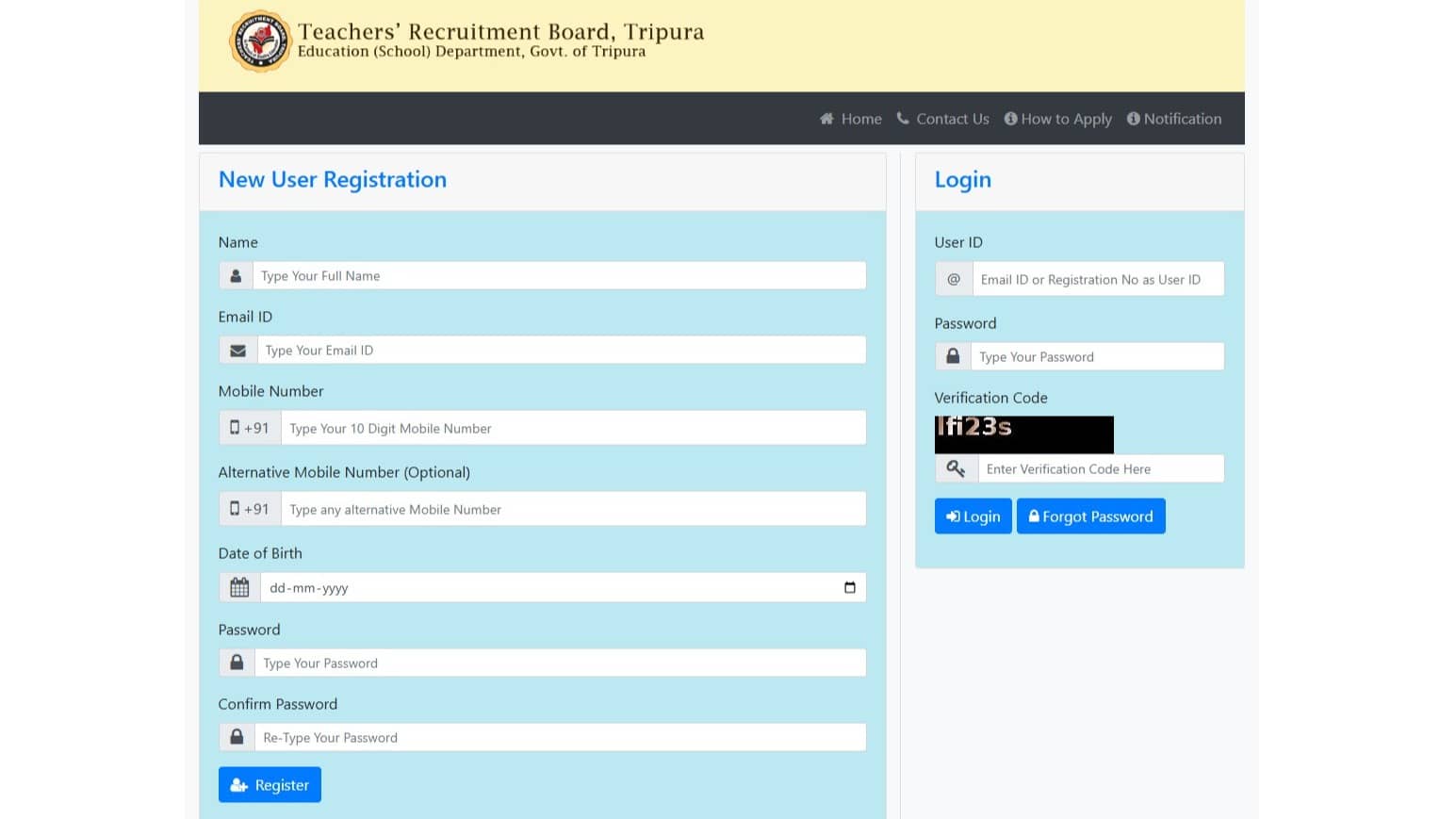Go to Home in navigation bar
The height and width of the screenshot is (819, 1456).
[x=851, y=119]
